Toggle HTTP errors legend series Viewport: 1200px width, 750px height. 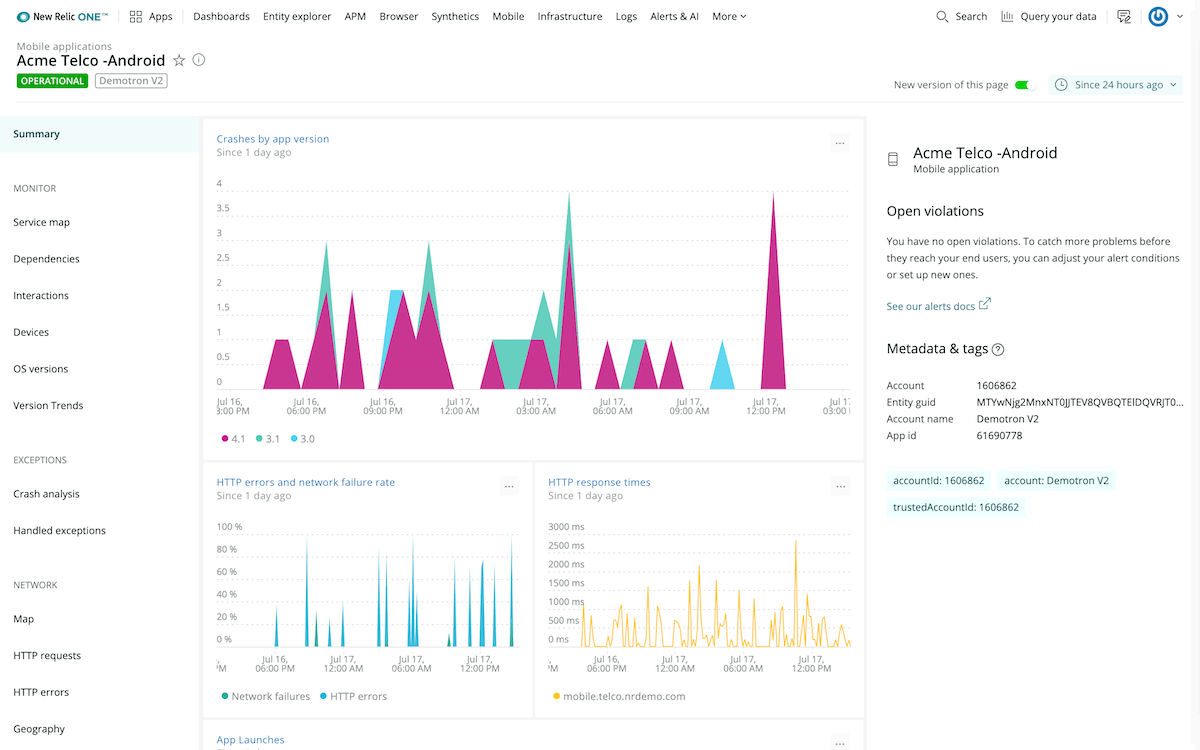[x=353, y=696]
